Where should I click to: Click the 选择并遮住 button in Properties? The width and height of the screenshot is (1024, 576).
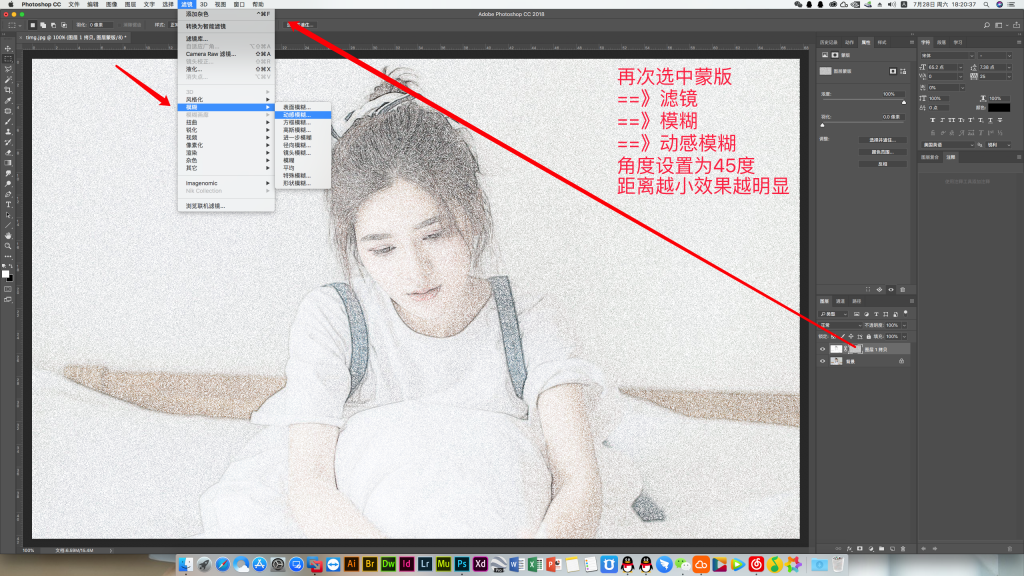pyautogui.click(x=882, y=140)
